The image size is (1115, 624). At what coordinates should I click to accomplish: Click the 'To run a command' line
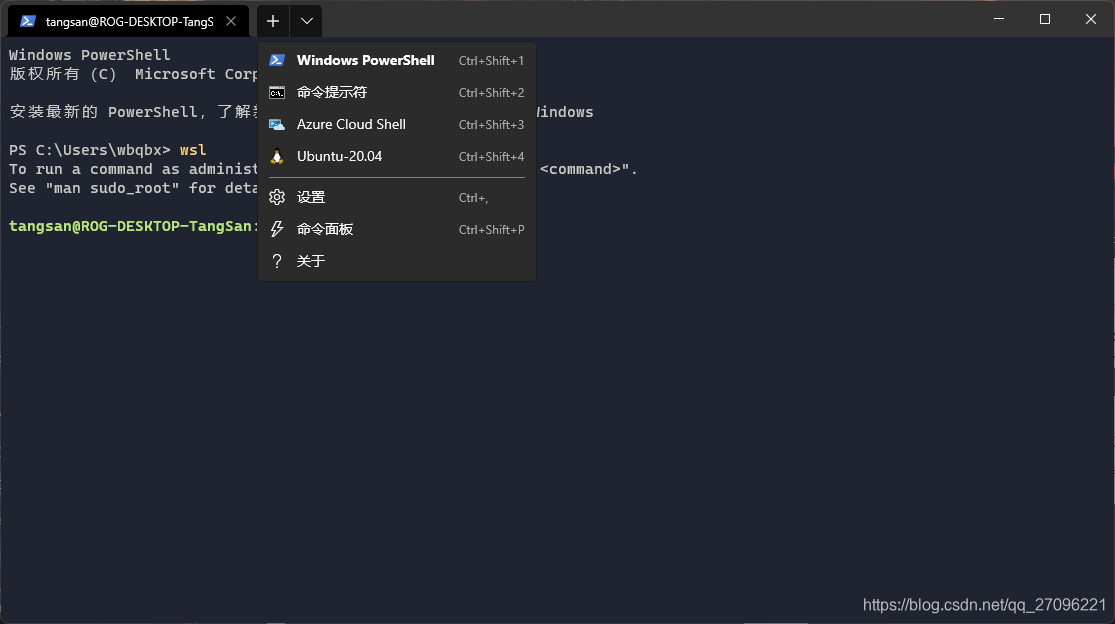tap(134, 169)
